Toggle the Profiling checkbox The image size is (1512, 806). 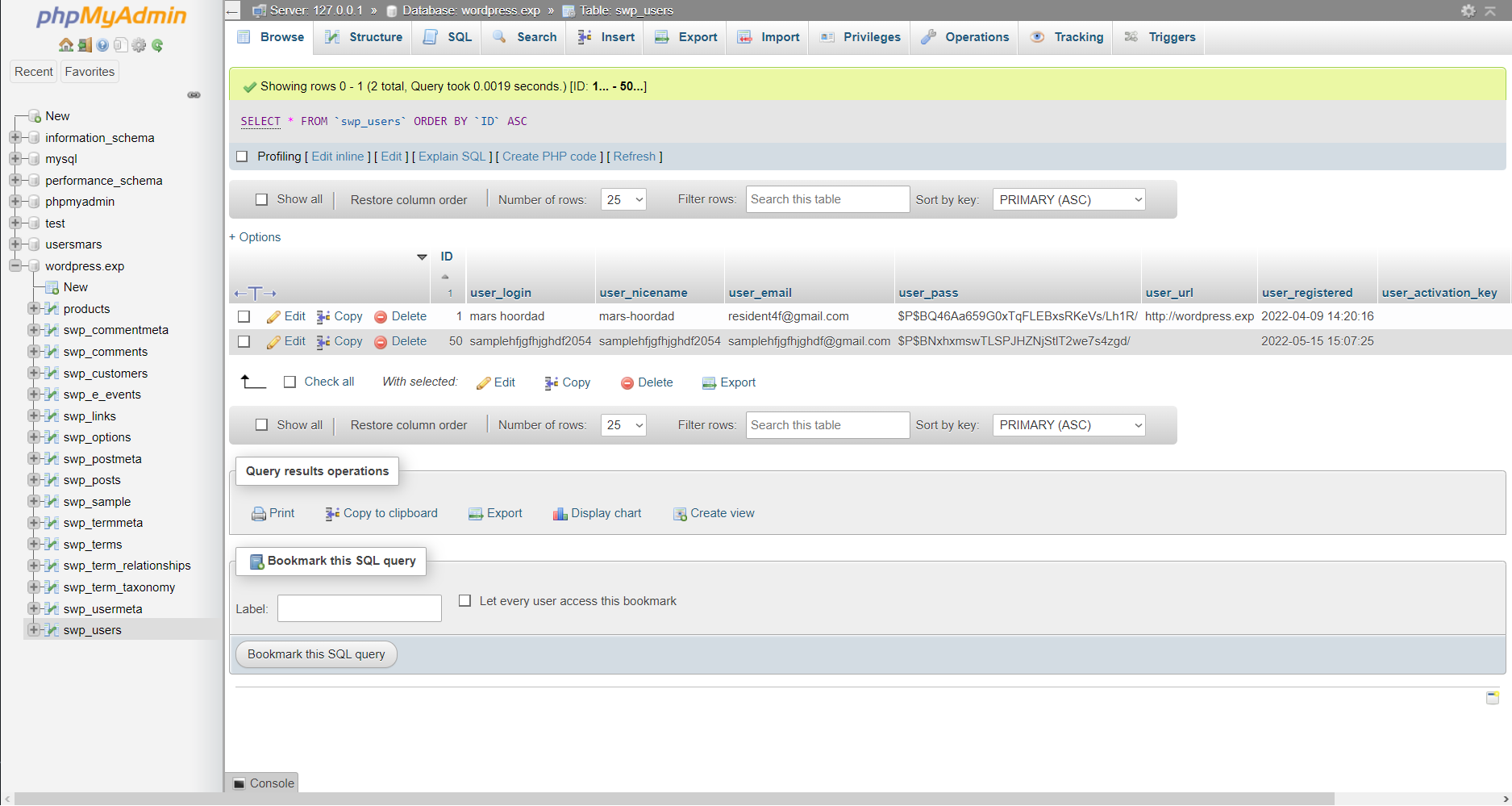coord(242,157)
